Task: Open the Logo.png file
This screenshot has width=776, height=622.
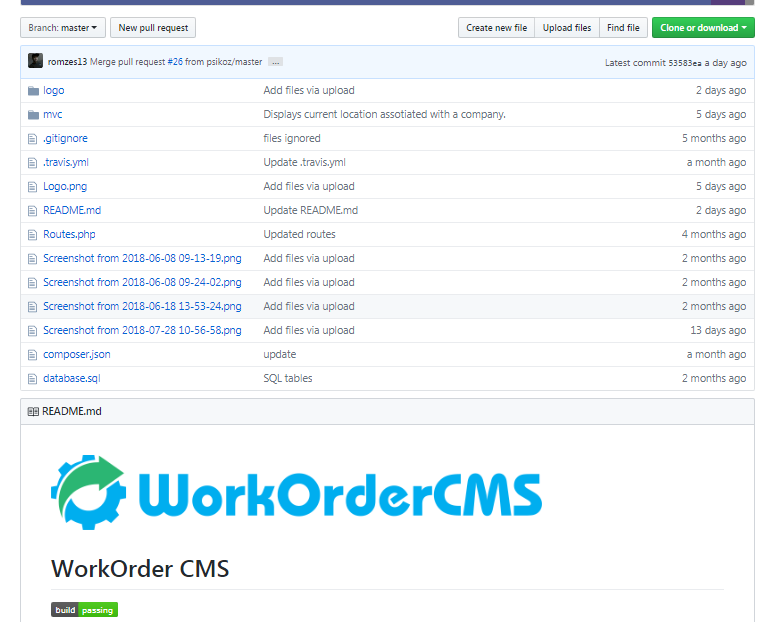Action: pyautogui.click(x=65, y=187)
